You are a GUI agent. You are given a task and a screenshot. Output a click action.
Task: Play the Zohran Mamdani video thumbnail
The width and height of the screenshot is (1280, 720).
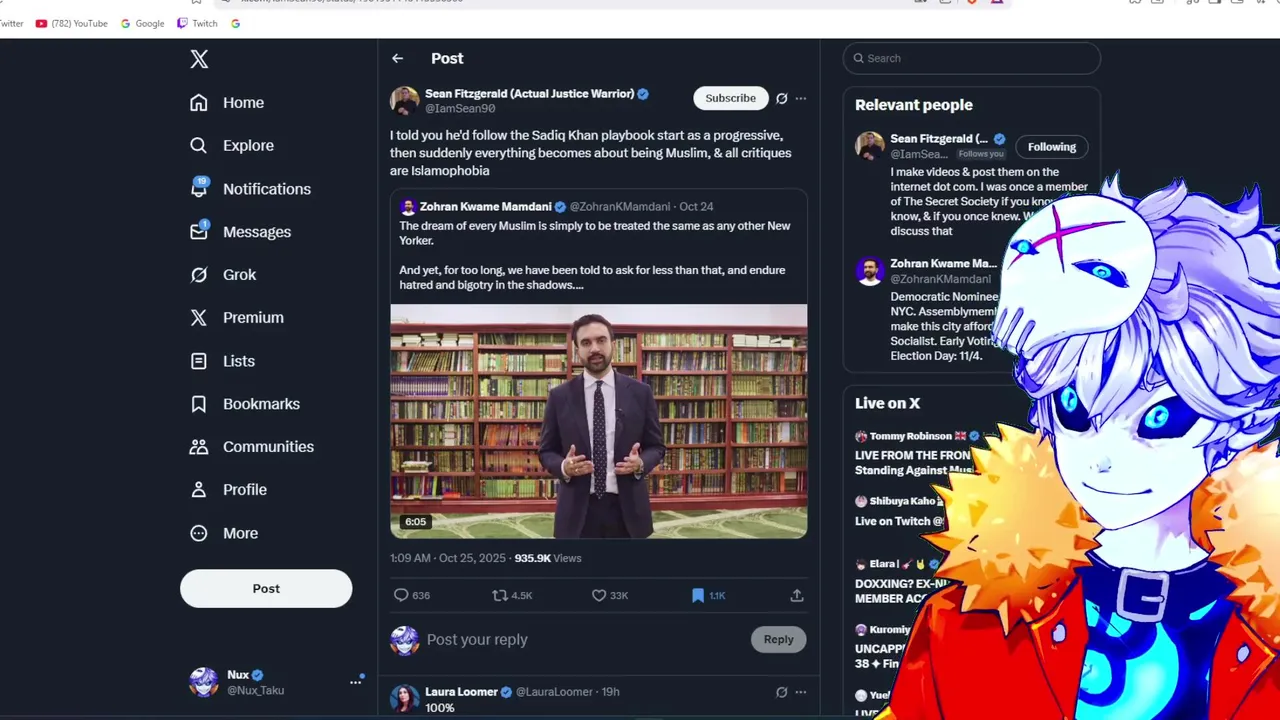(599, 421)
